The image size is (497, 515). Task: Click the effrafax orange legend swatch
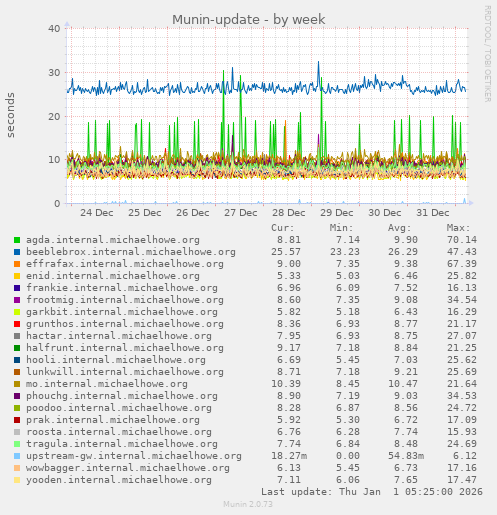coord(17,264)
